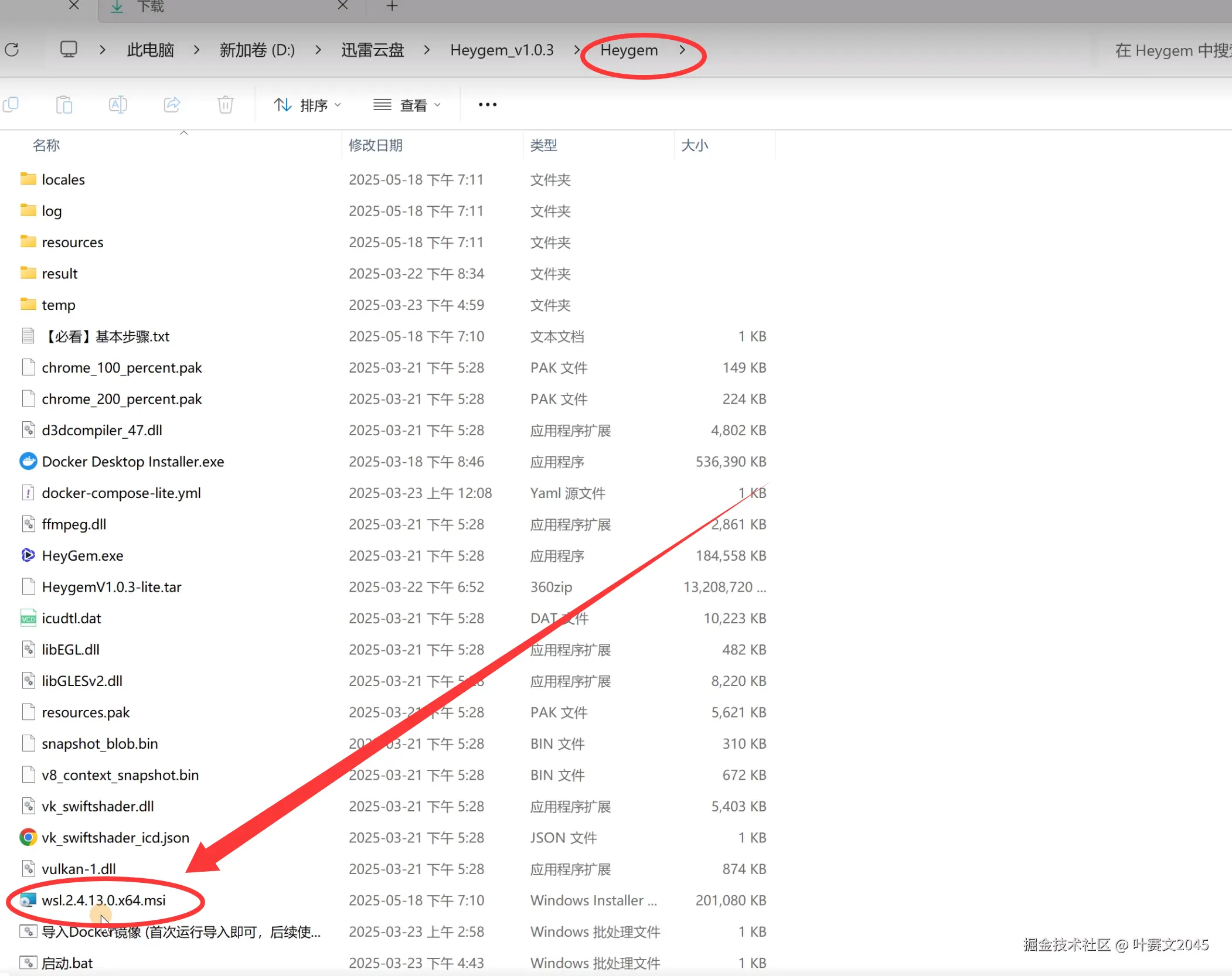The height and width of the screenshot is (976, 1232).
Task: Select the locales folder
Action: coord(63,179)
